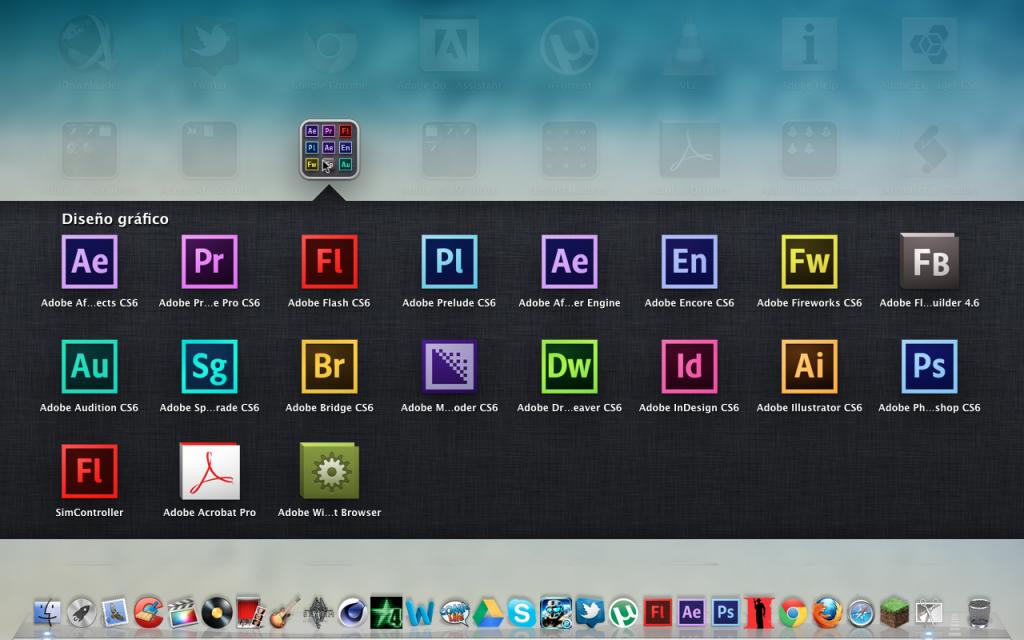1024x640 pixels.
Task: Open Adobe Acrobat Pro
Action: (x=210, y=471)
